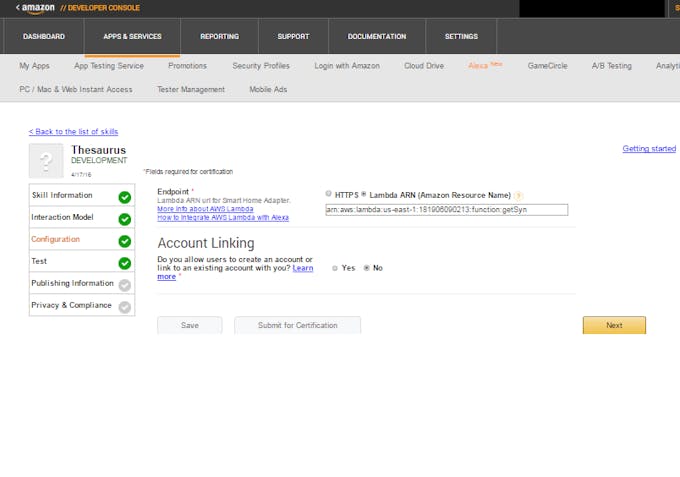Select the HTTPS endpoint radio button
The height and width of the screenshot is (477, 680).
pos(328,193)
